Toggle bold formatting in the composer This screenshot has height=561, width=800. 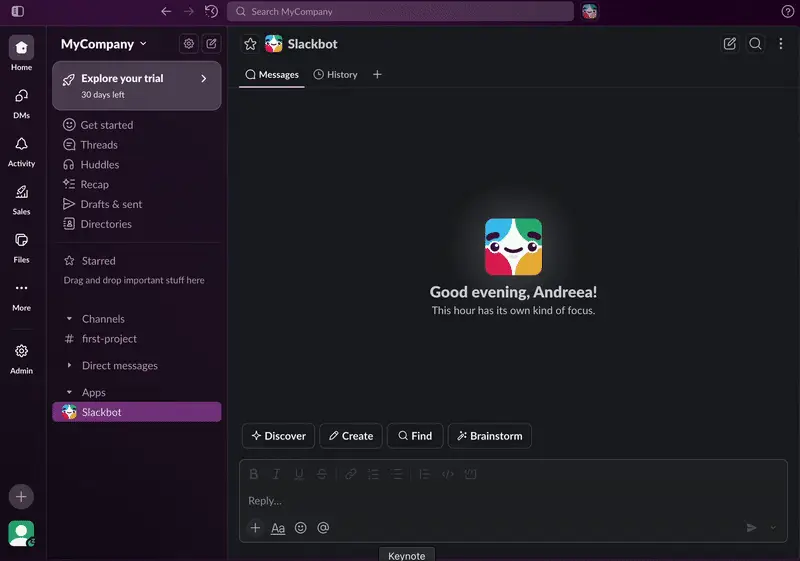tap(254, 474)
